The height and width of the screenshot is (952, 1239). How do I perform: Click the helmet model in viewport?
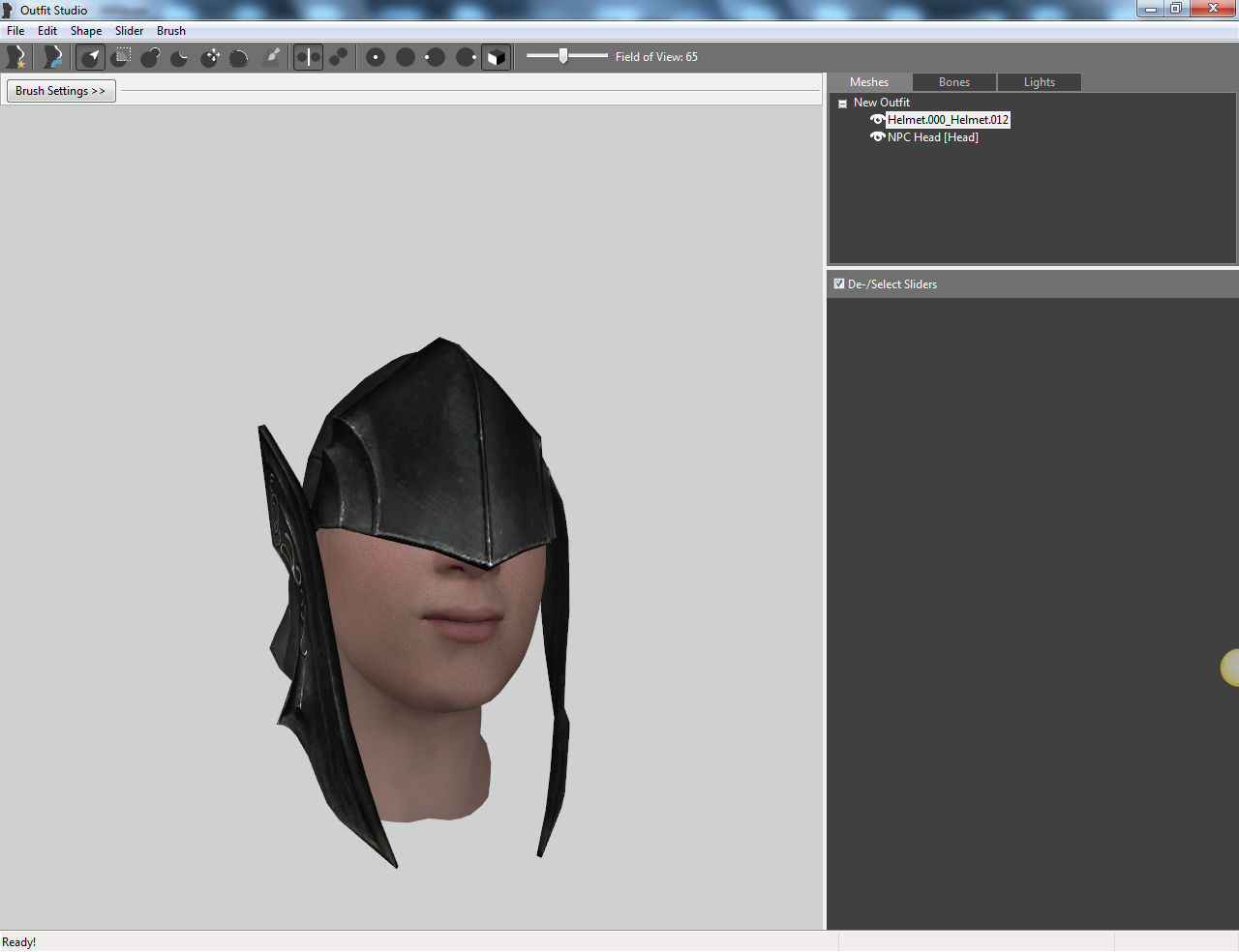pos(436,455)
